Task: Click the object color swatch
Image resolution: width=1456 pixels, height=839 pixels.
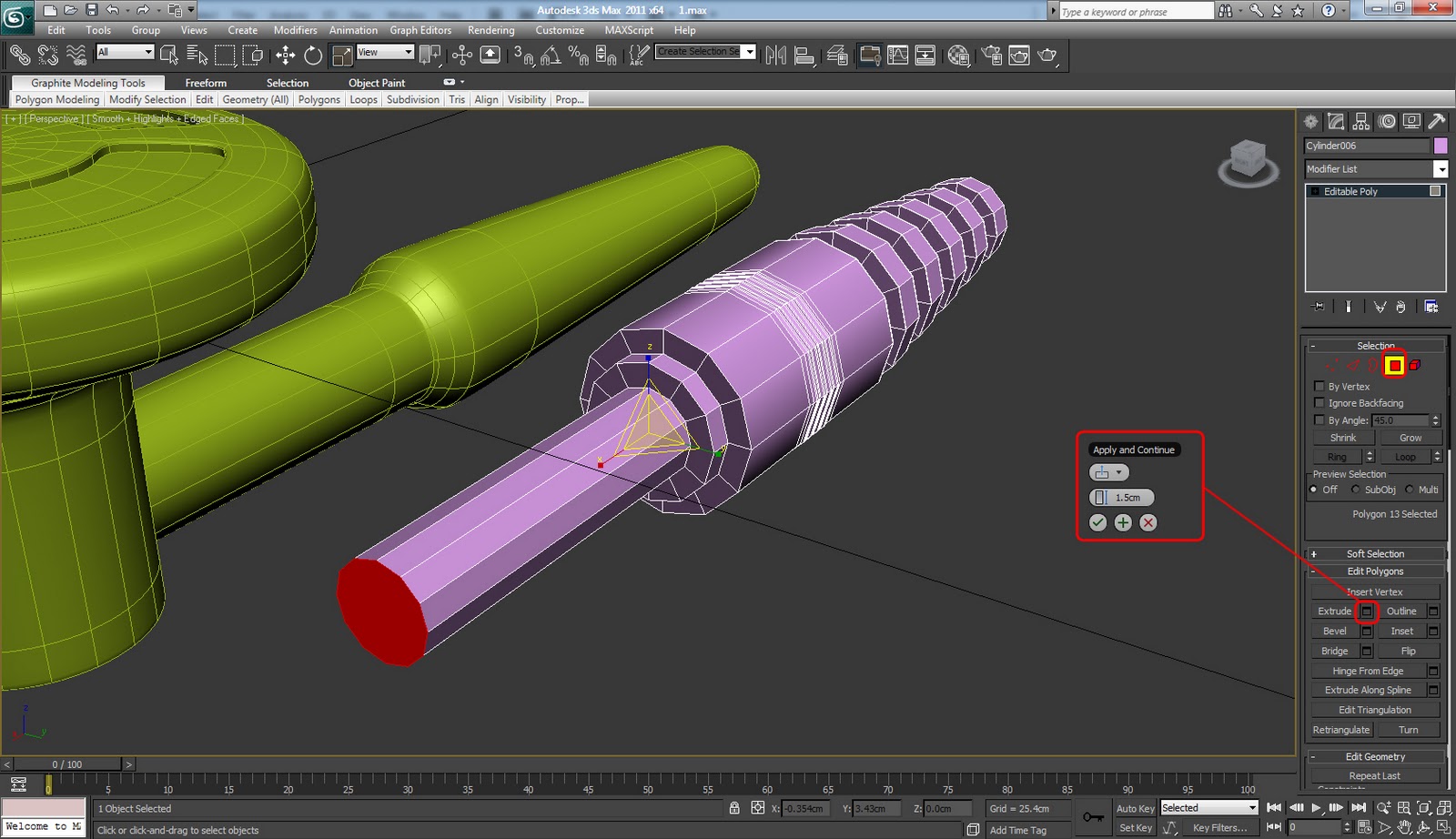Action: coord(1441,146)
